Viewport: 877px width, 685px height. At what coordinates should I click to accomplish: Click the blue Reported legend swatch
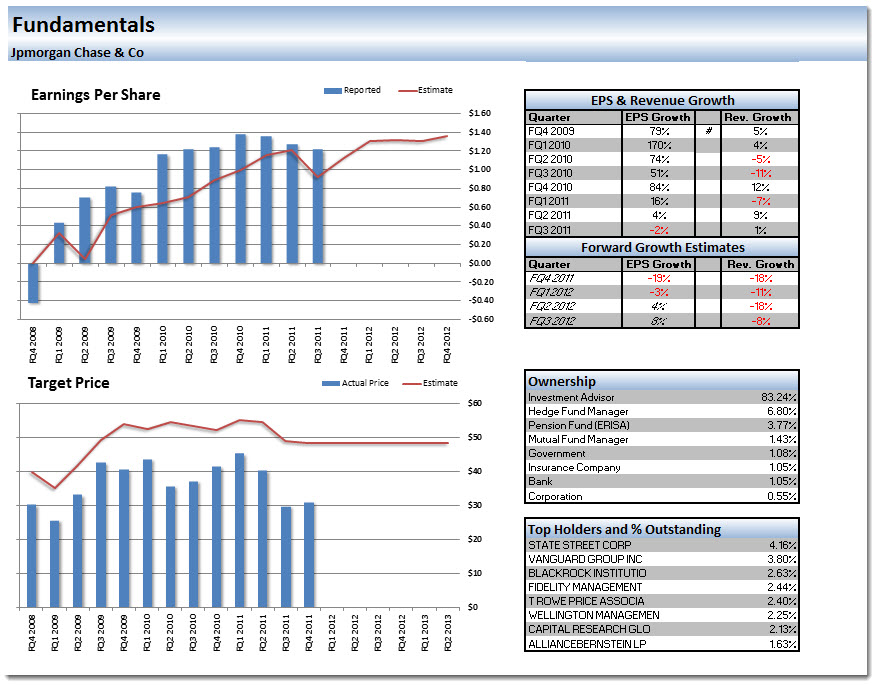point(333,91)
